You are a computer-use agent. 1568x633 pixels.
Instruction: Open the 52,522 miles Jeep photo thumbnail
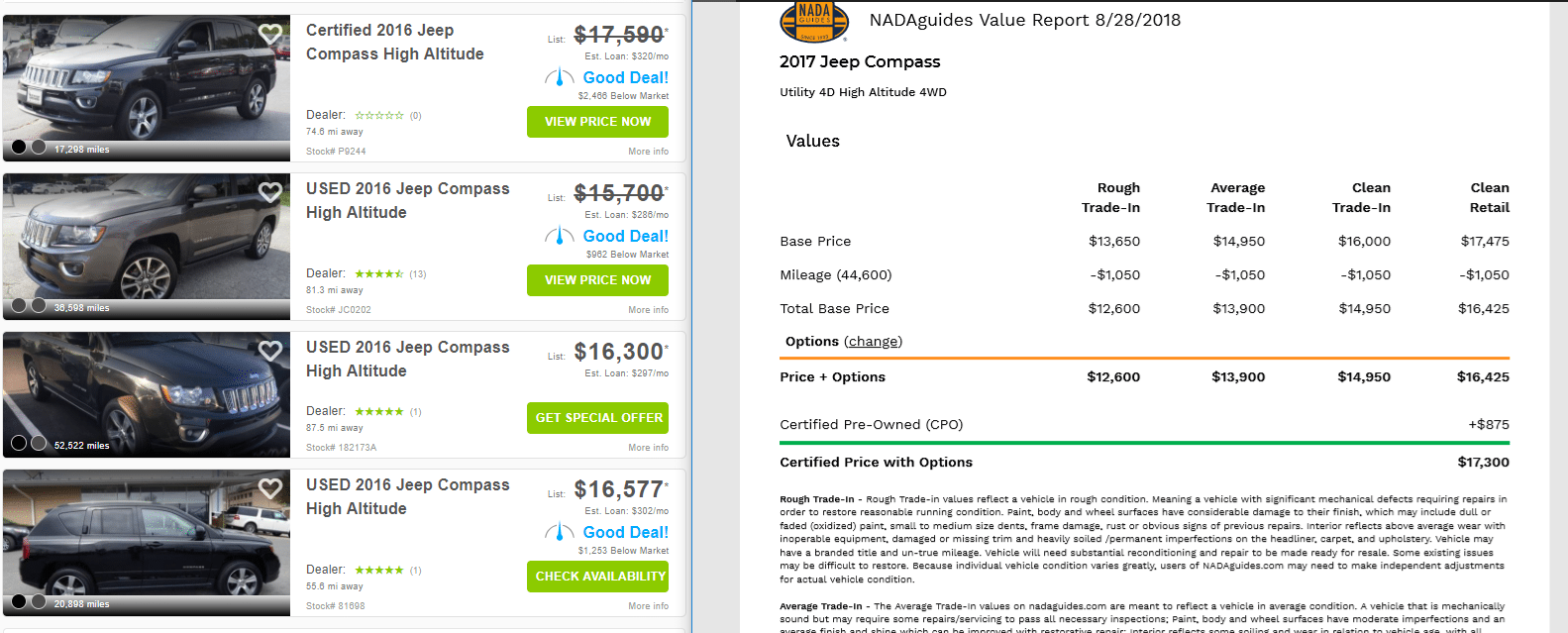(x=147, y=394)
